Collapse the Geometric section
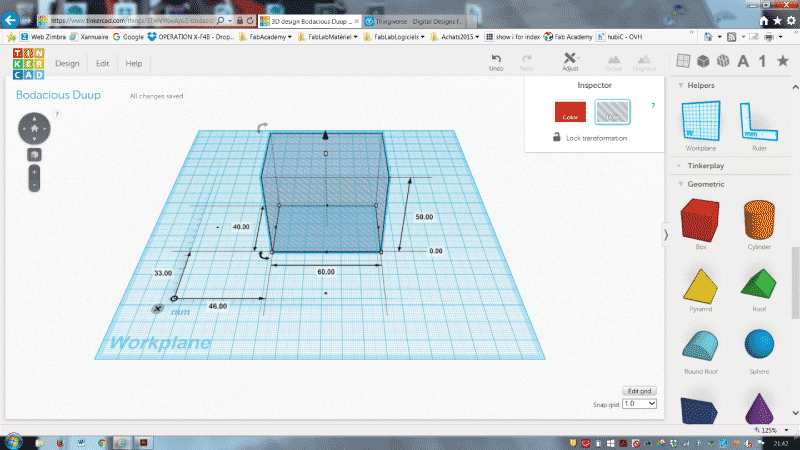 point(681,184)
